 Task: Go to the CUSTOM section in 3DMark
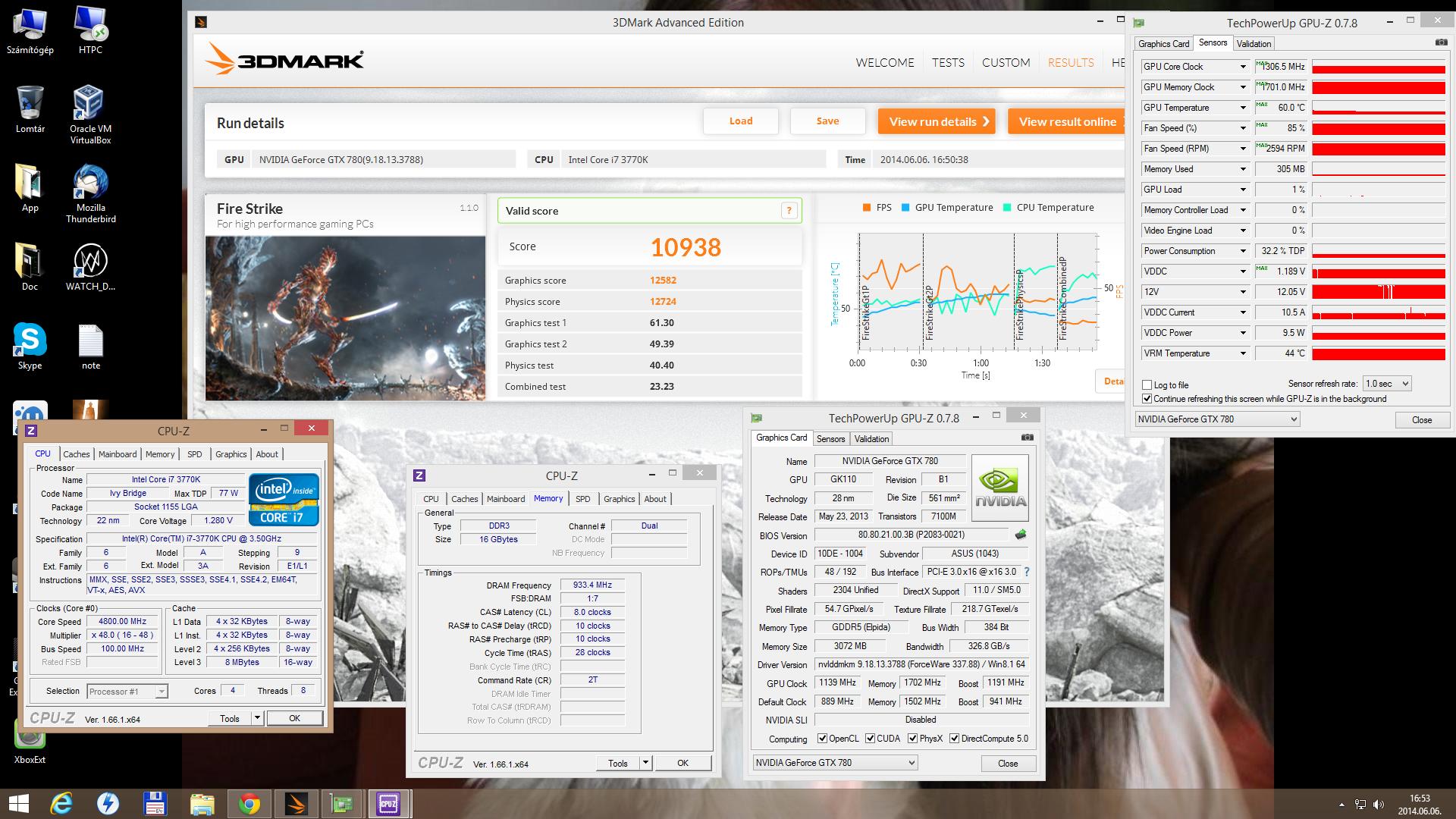(x=1006, y=63)
